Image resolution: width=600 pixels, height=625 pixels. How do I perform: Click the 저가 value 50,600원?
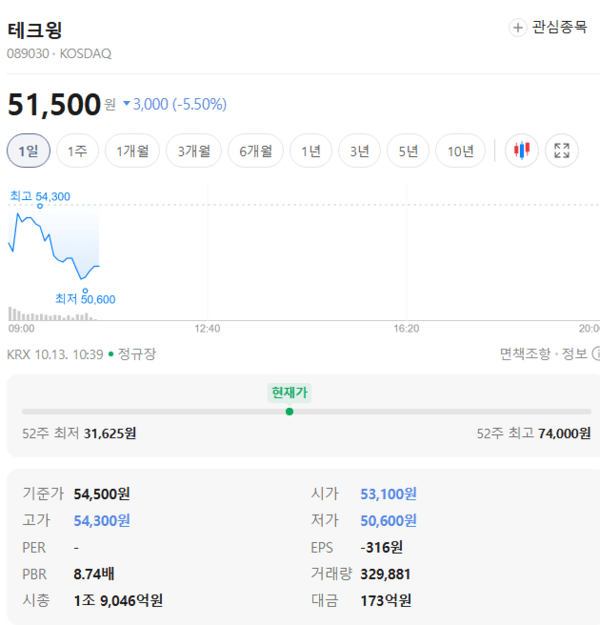coord(388,521)
